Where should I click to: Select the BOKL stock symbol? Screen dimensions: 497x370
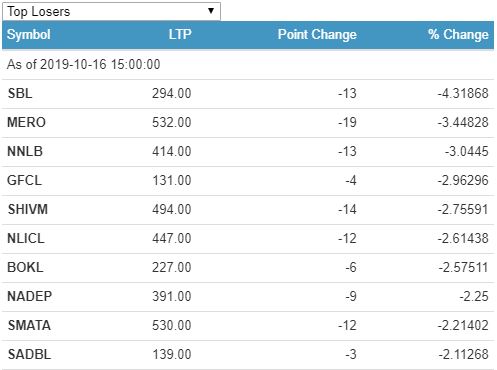(x=25, y=267)
